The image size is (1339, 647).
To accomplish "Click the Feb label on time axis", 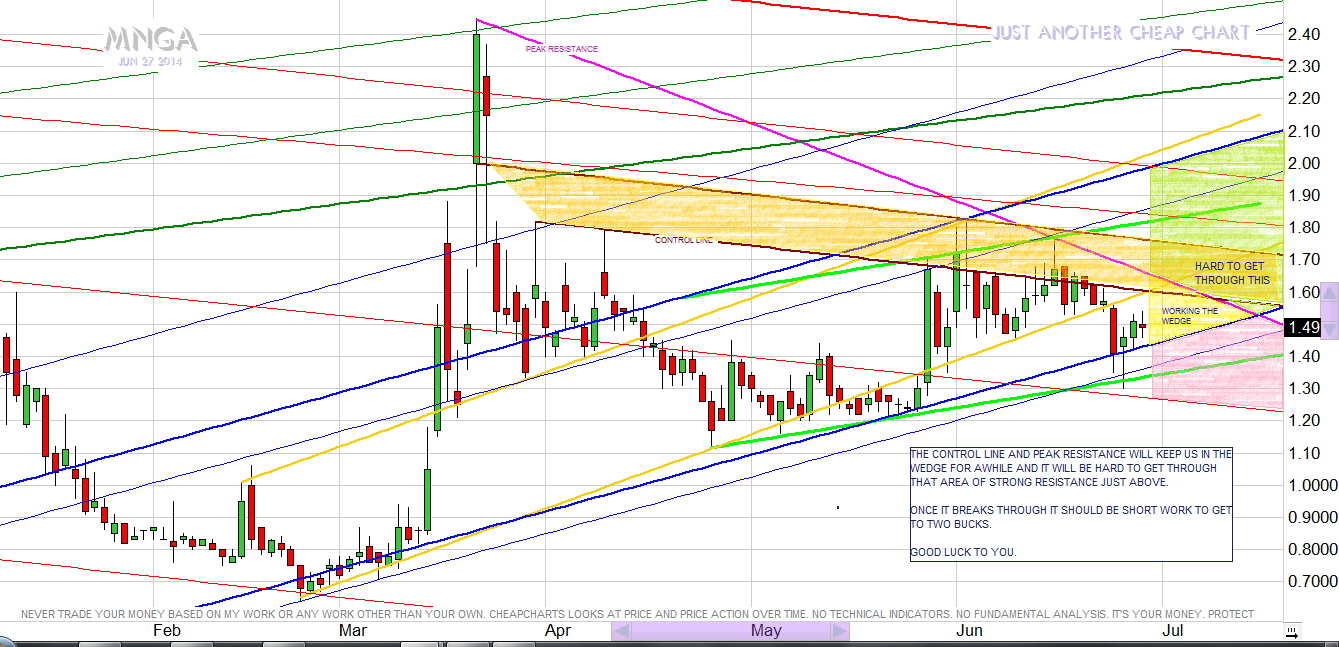I will coord(166,630).
